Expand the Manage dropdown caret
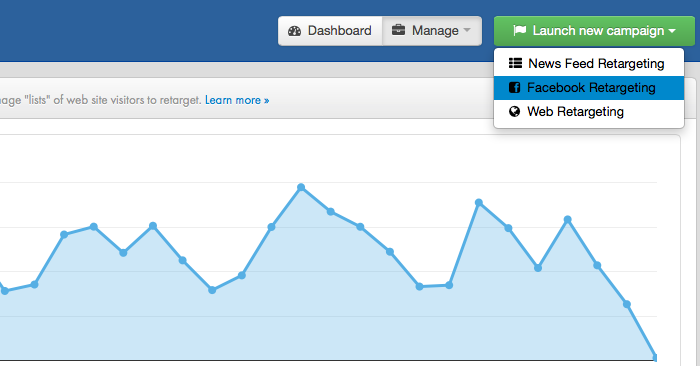The width and height of the screenshot is (700, 366). (467, 30)
